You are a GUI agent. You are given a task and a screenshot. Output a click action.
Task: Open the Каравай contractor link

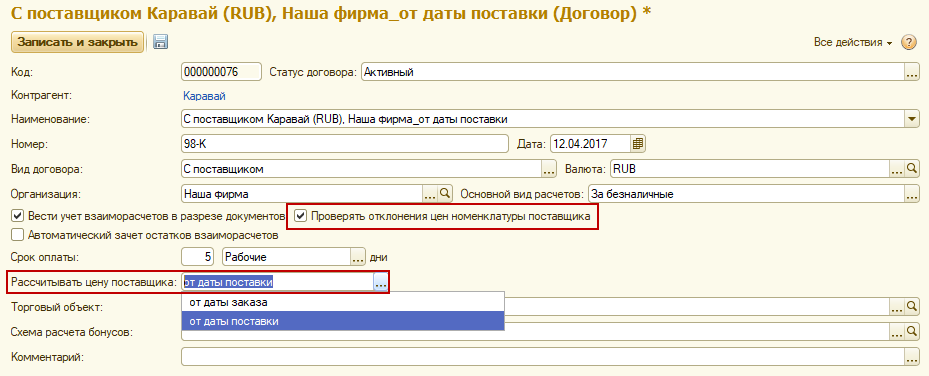(x=204, y=96)
